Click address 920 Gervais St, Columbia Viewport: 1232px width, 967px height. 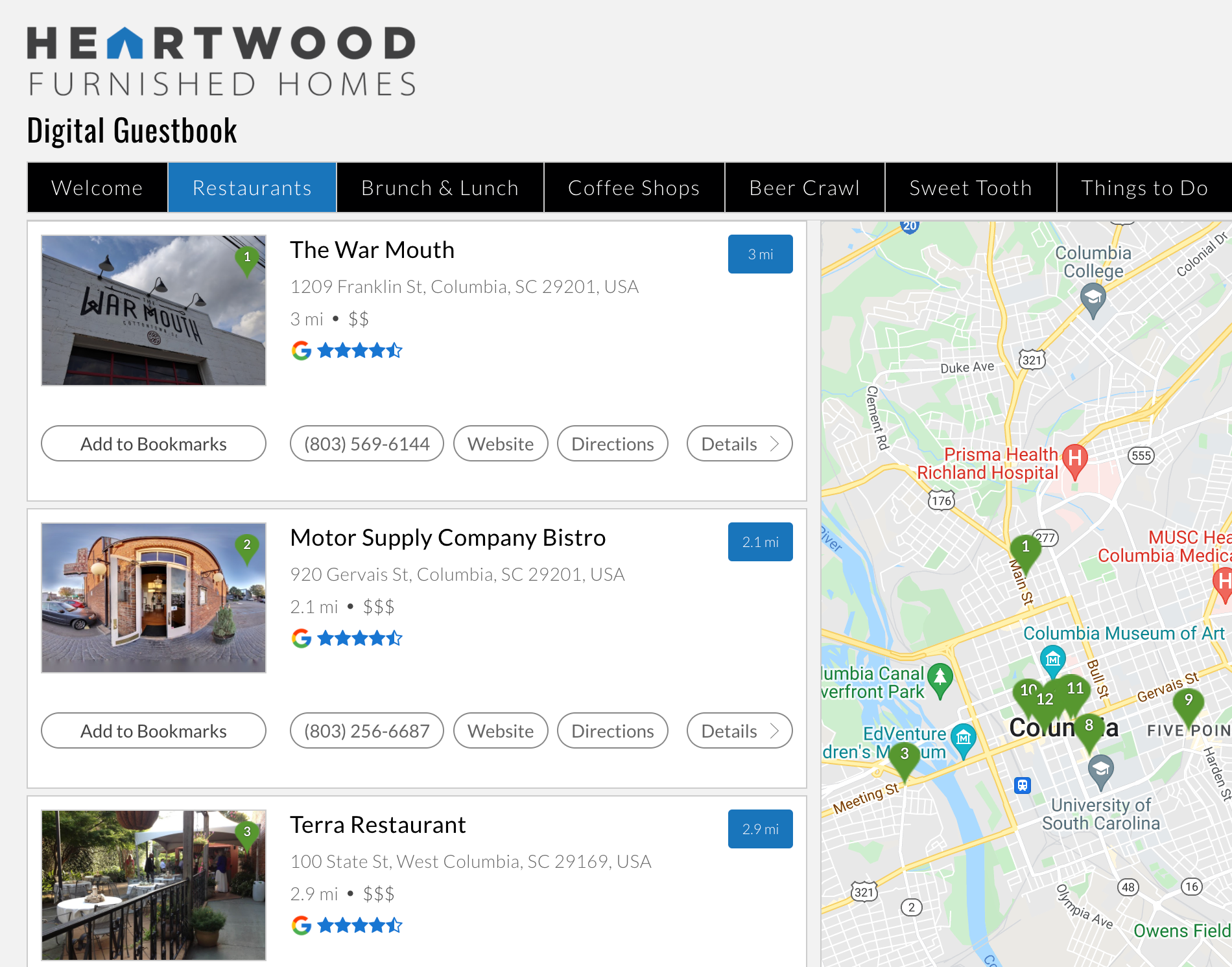point(457,574)
